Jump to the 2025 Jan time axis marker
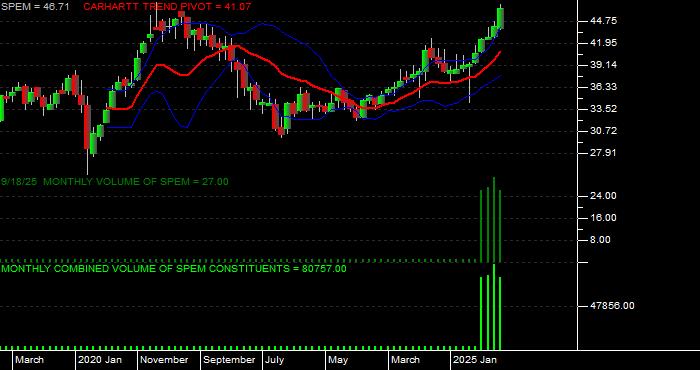 coord(475,360)
